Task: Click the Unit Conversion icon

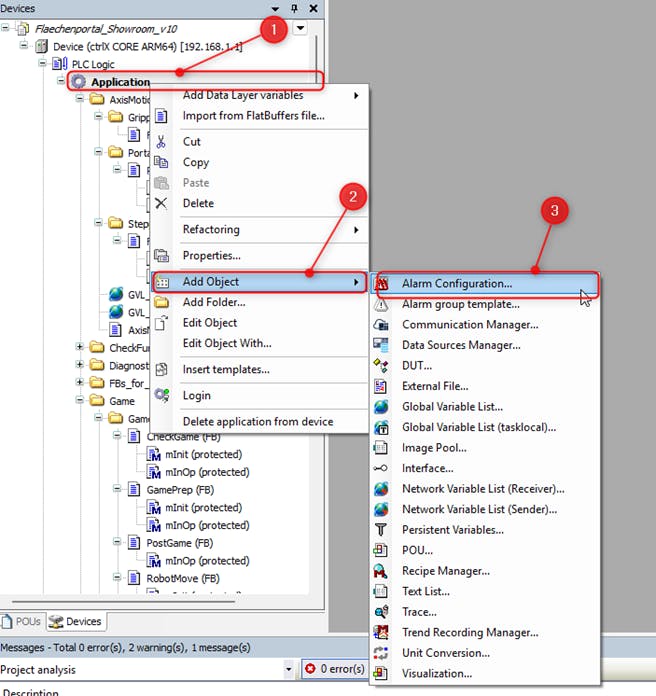Action: [x=381, y=653]
